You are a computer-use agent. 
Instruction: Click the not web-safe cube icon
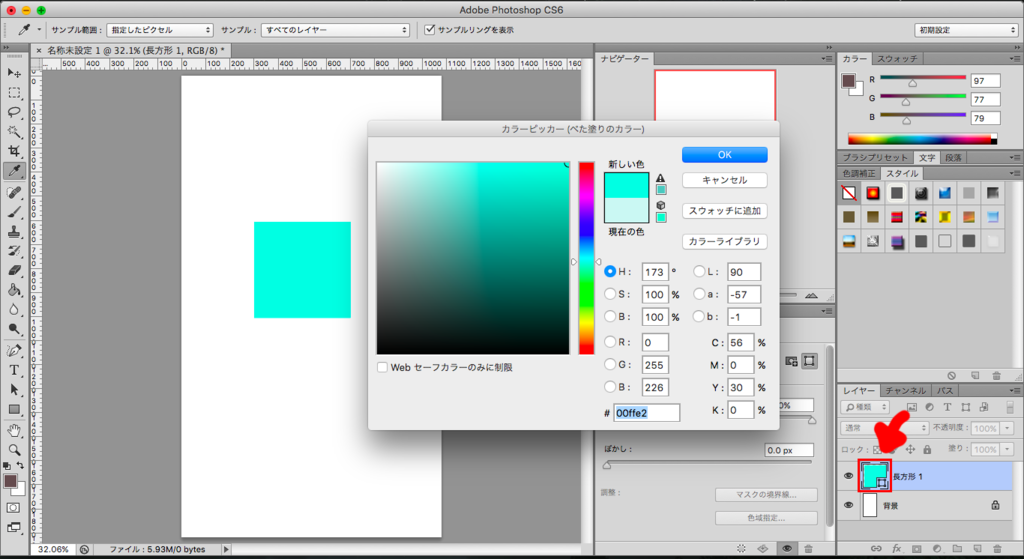point(661,205)
